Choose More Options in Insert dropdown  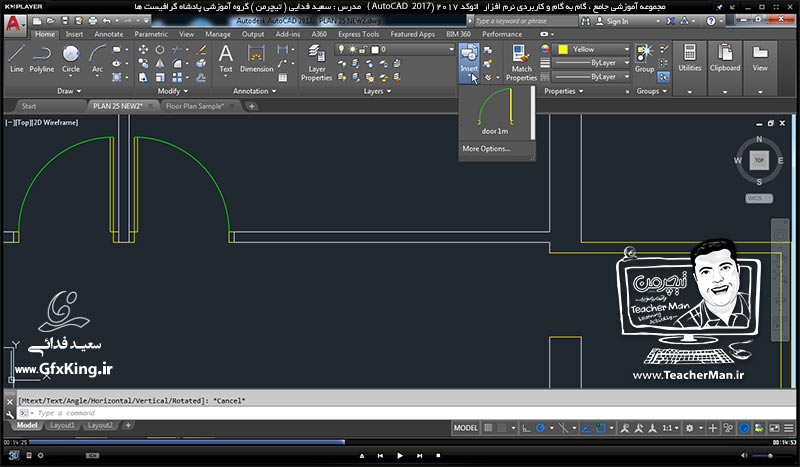486,149
